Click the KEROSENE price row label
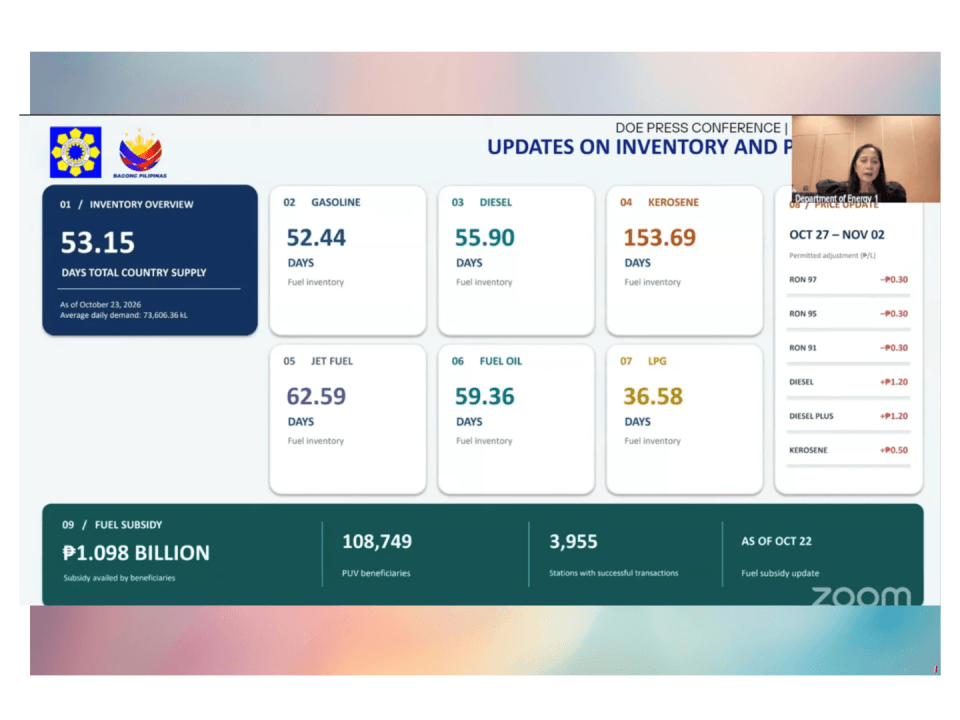Viewport: 960px width, 720px height. pyautogui.click(x=808, y=450)
